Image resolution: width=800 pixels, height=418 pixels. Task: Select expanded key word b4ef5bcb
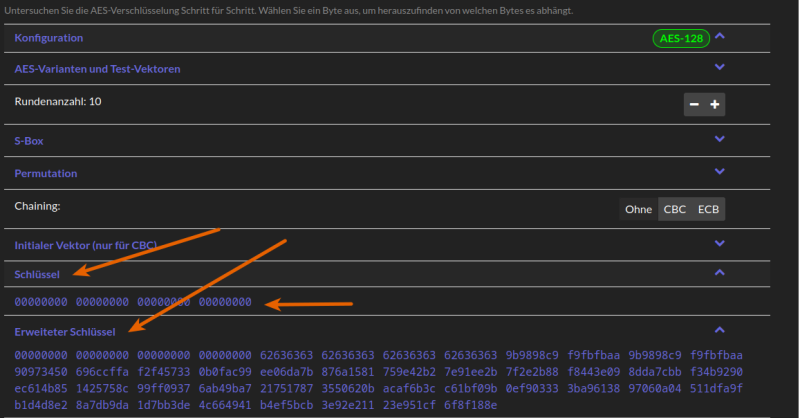[286, 405]
